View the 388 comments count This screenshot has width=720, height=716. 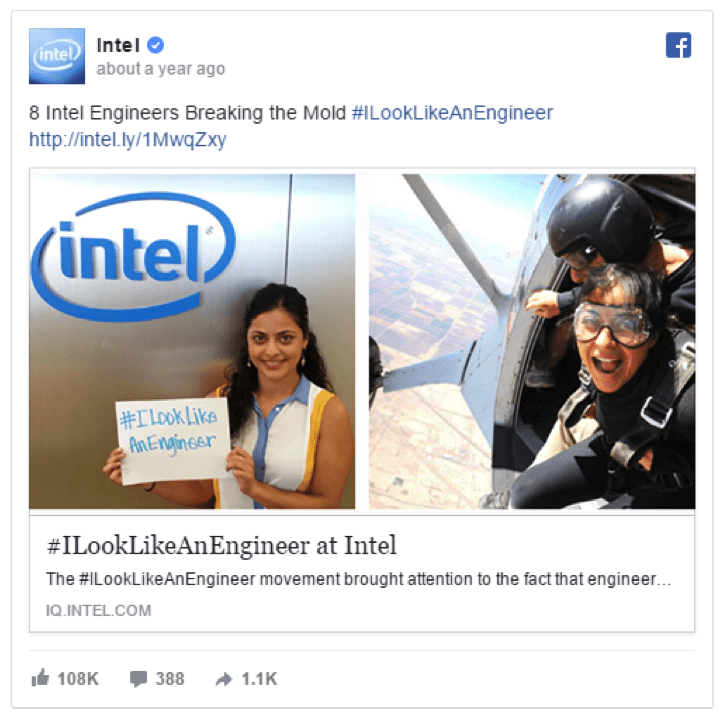(170, 679)
